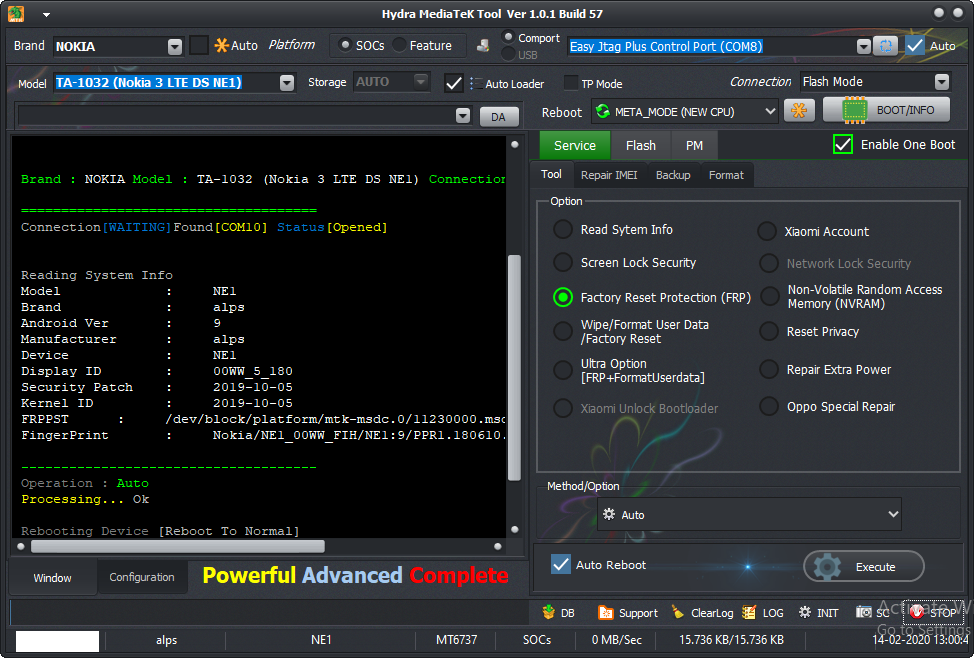The width and height of the screenshot is (974, 658).
Task: Click ClearLog broom tool
Action: tap(703, 613)
